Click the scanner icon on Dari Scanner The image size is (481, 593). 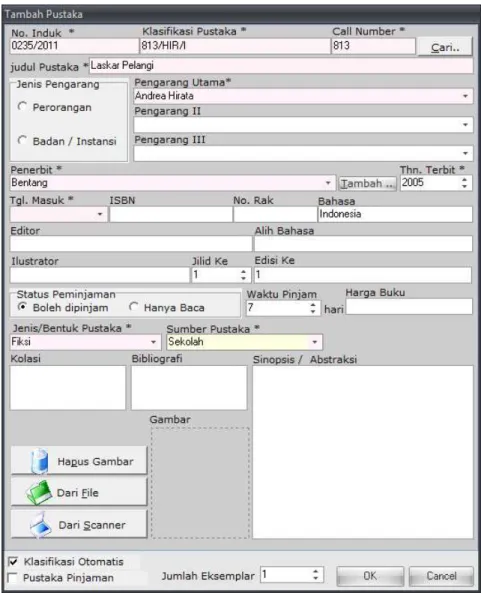(x=40, y=525)
